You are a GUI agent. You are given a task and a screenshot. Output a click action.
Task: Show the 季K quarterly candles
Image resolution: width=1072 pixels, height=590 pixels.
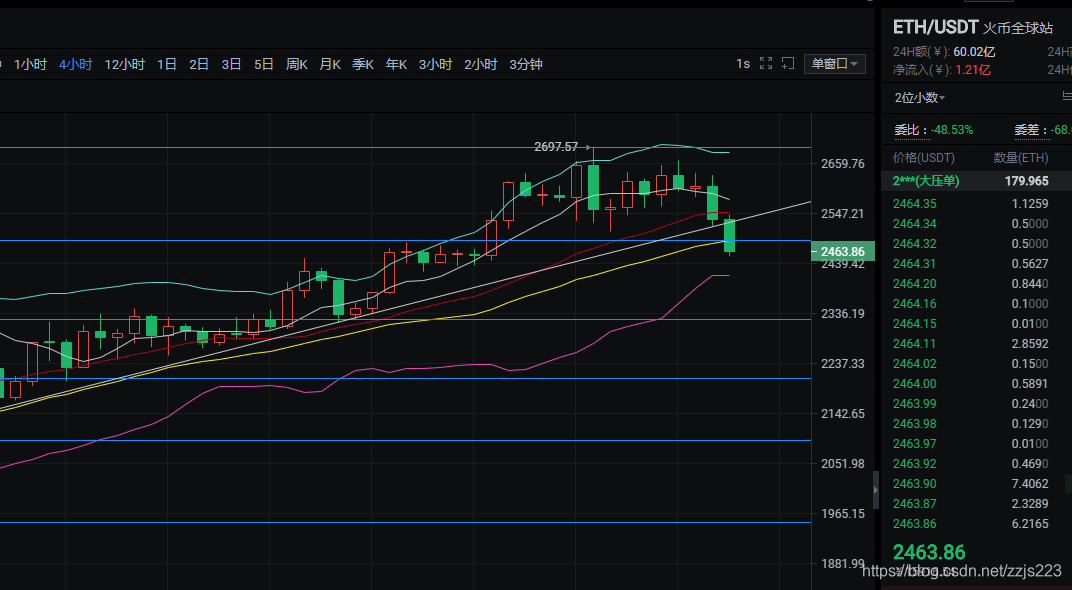pos(363,64)
